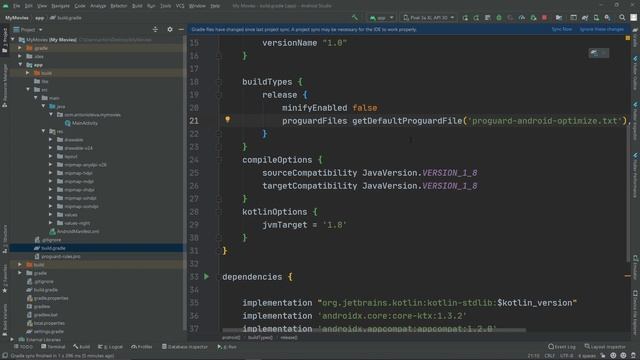Click the Sync Now link

pyautogui.click(x=562, y=29)
